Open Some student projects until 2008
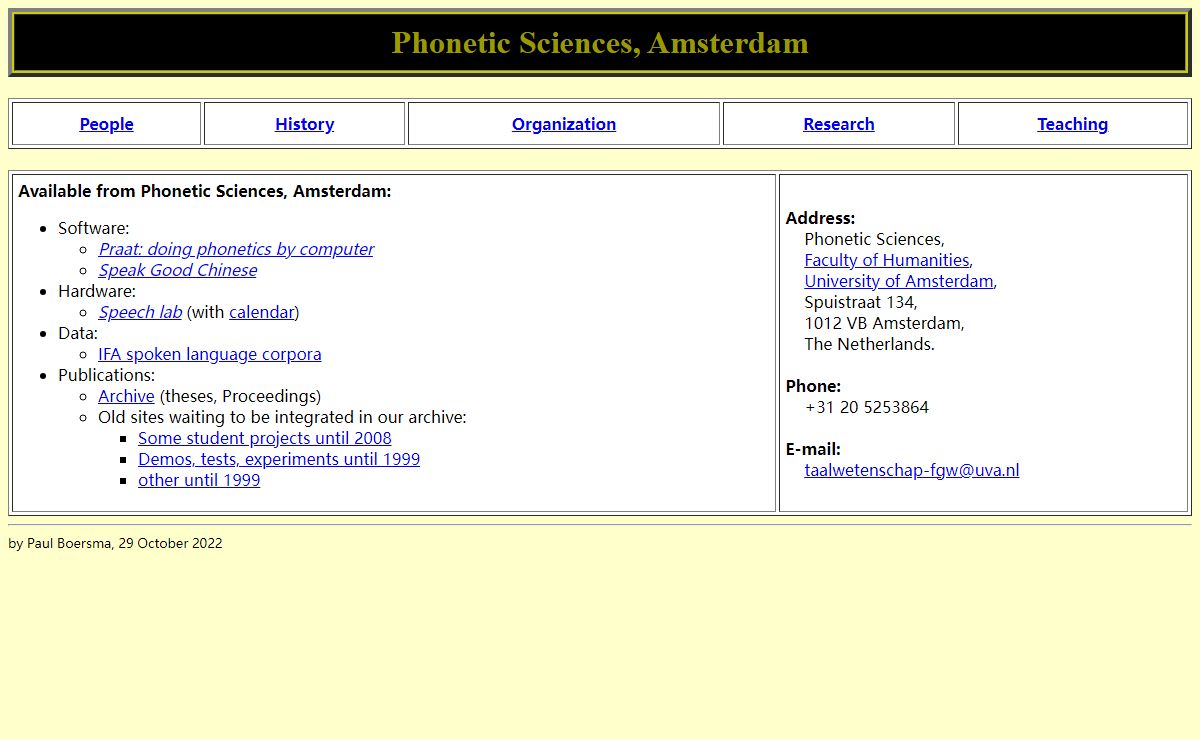This screenshot has width=1200, height=740. point(265,438)
